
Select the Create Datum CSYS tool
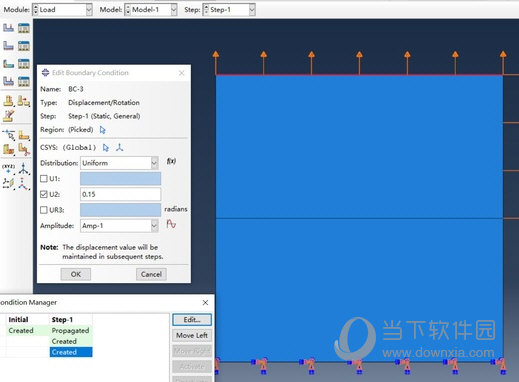[x=24, y=183]
